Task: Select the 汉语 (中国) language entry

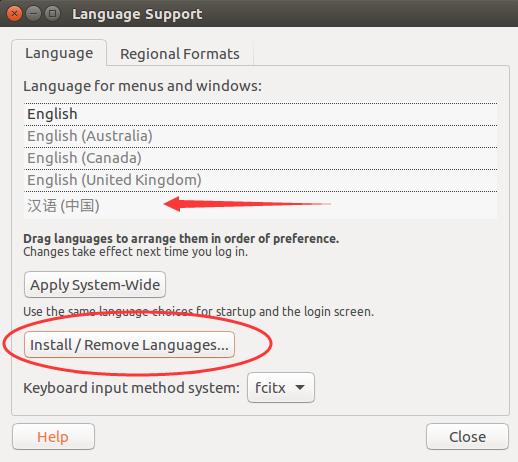Action: (x=261, y=205)
